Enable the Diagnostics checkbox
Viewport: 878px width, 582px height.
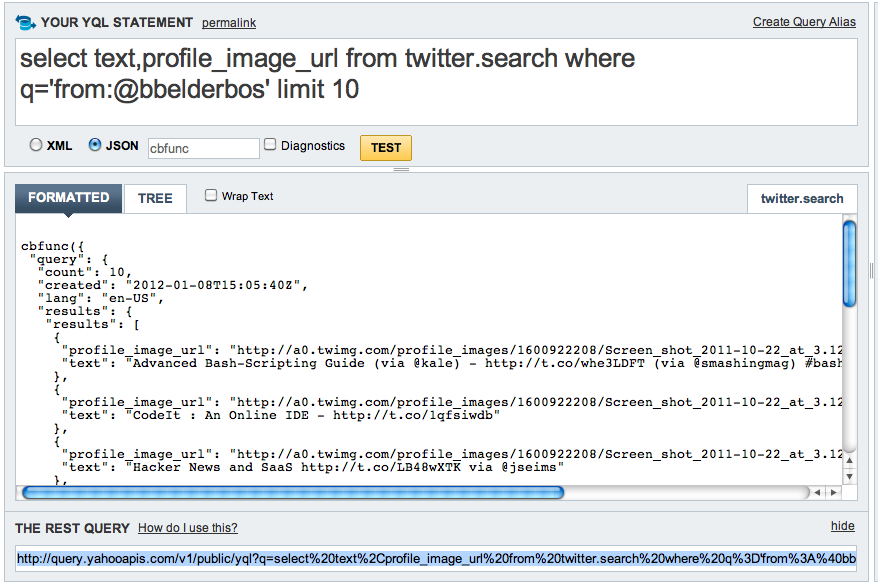pyautogui.click(x=270, y=145)
